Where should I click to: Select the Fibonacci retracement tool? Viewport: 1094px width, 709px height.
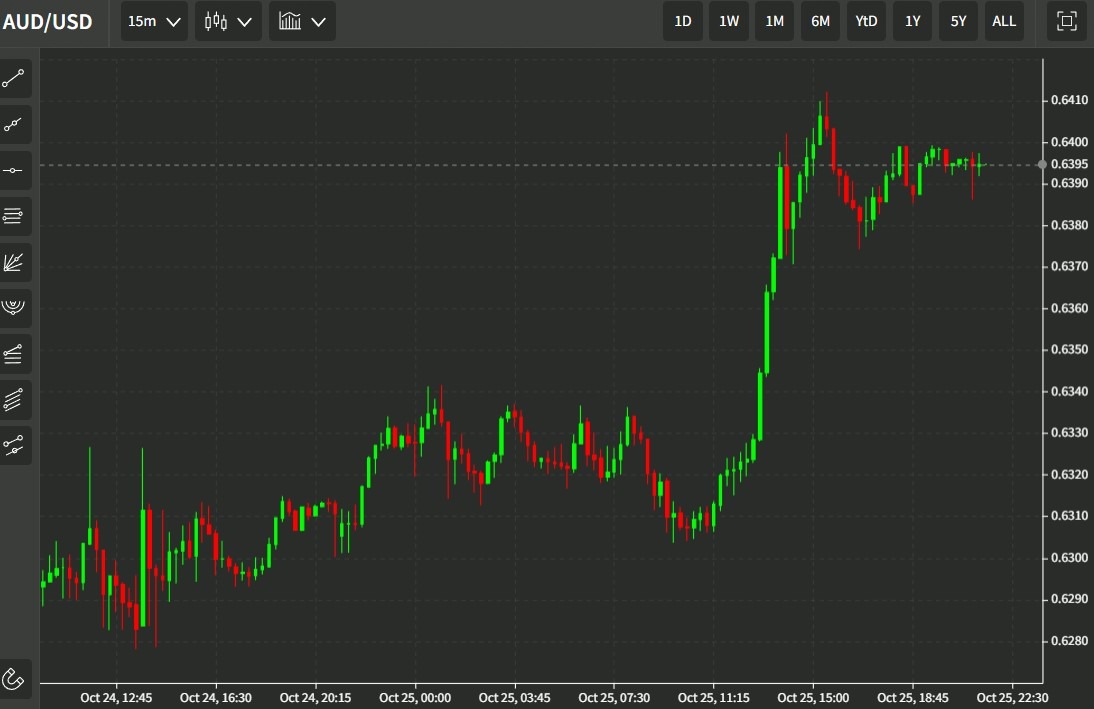tap(14, 354)
